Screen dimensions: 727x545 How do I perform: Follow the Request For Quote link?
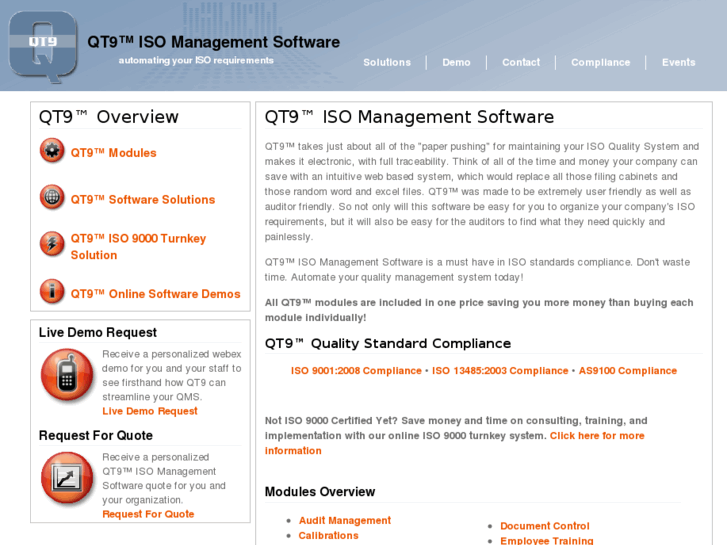148,514
